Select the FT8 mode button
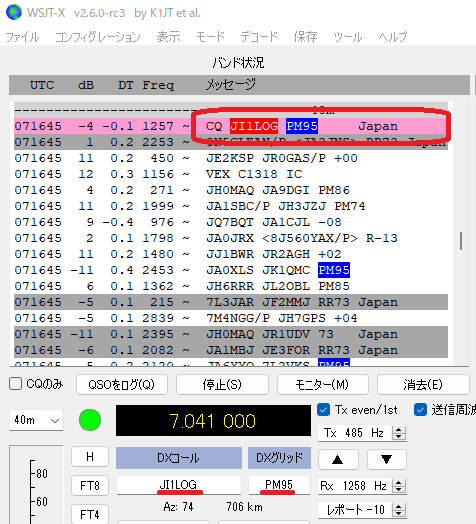 coord(90,485)
